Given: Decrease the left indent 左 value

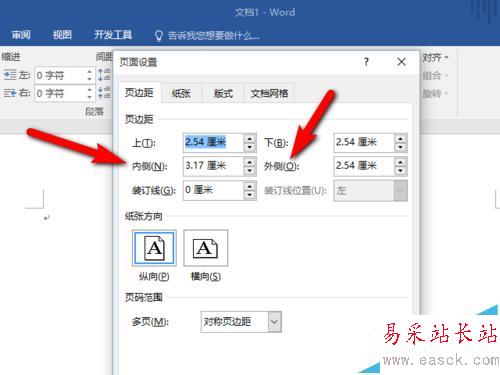Looking at the screenshot, I should click(89, 79).
